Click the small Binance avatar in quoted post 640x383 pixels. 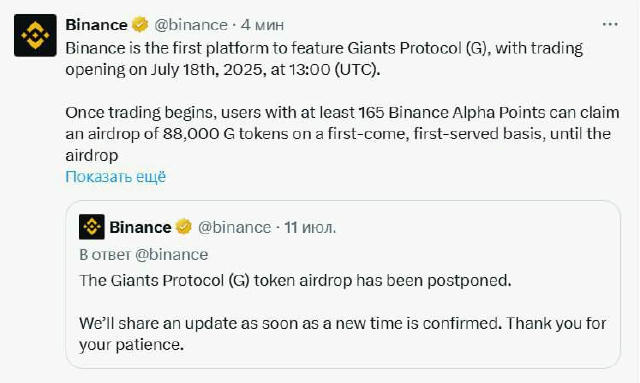coord(92,227)
